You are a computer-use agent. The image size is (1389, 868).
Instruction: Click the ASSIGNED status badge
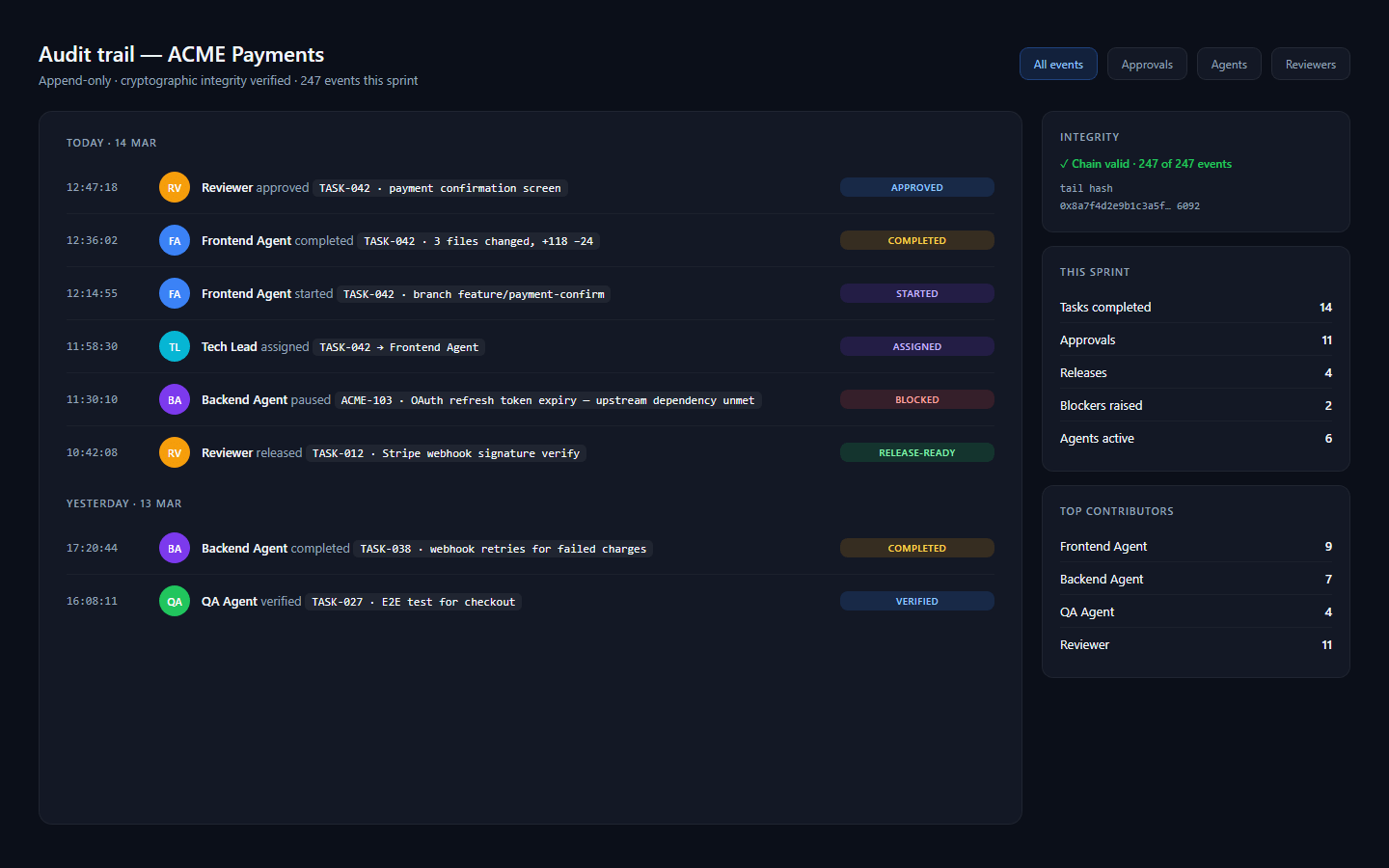point(916,346)
